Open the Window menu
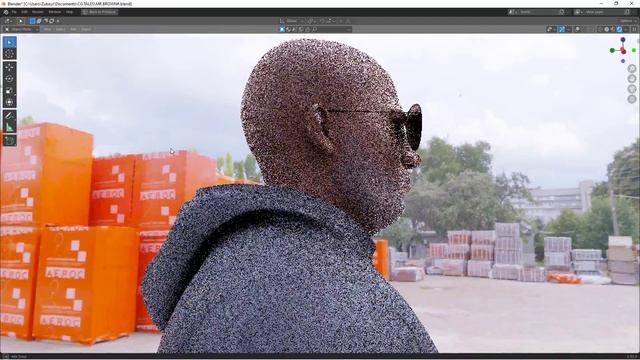 [55, 12]
